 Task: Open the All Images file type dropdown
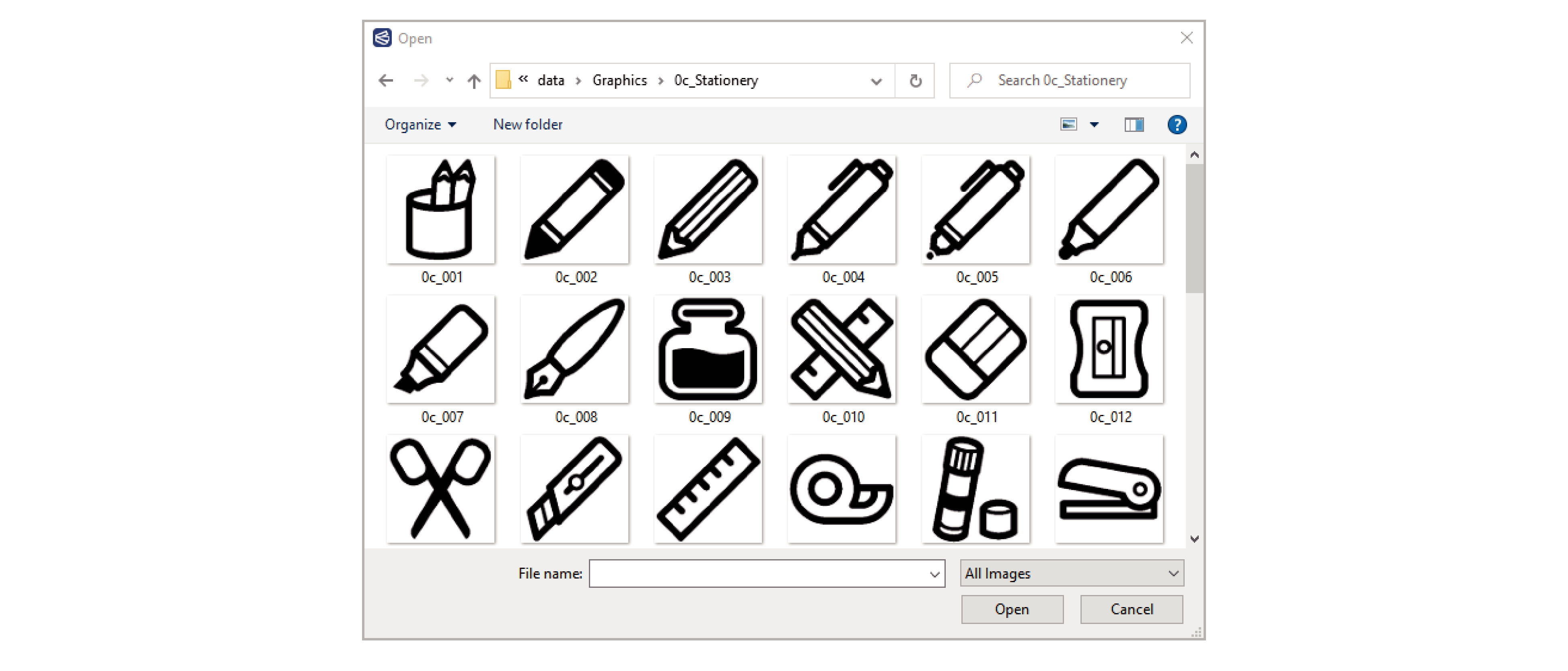click(1071, 574)
